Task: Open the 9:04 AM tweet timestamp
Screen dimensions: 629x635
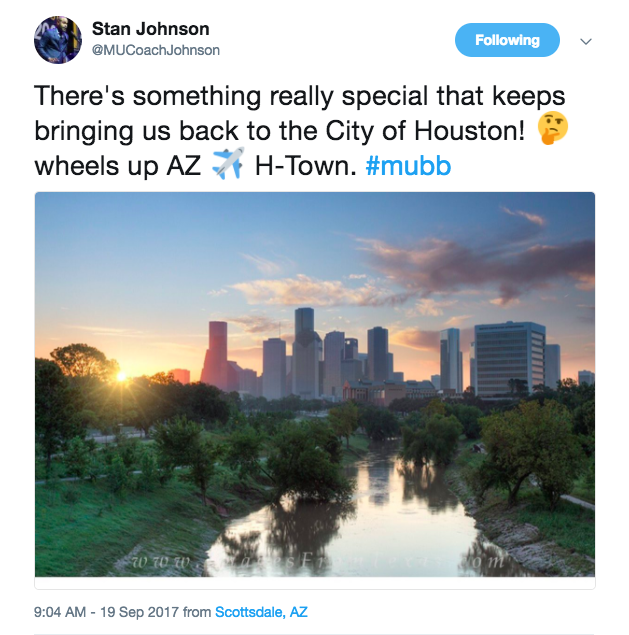Action: 60,612
